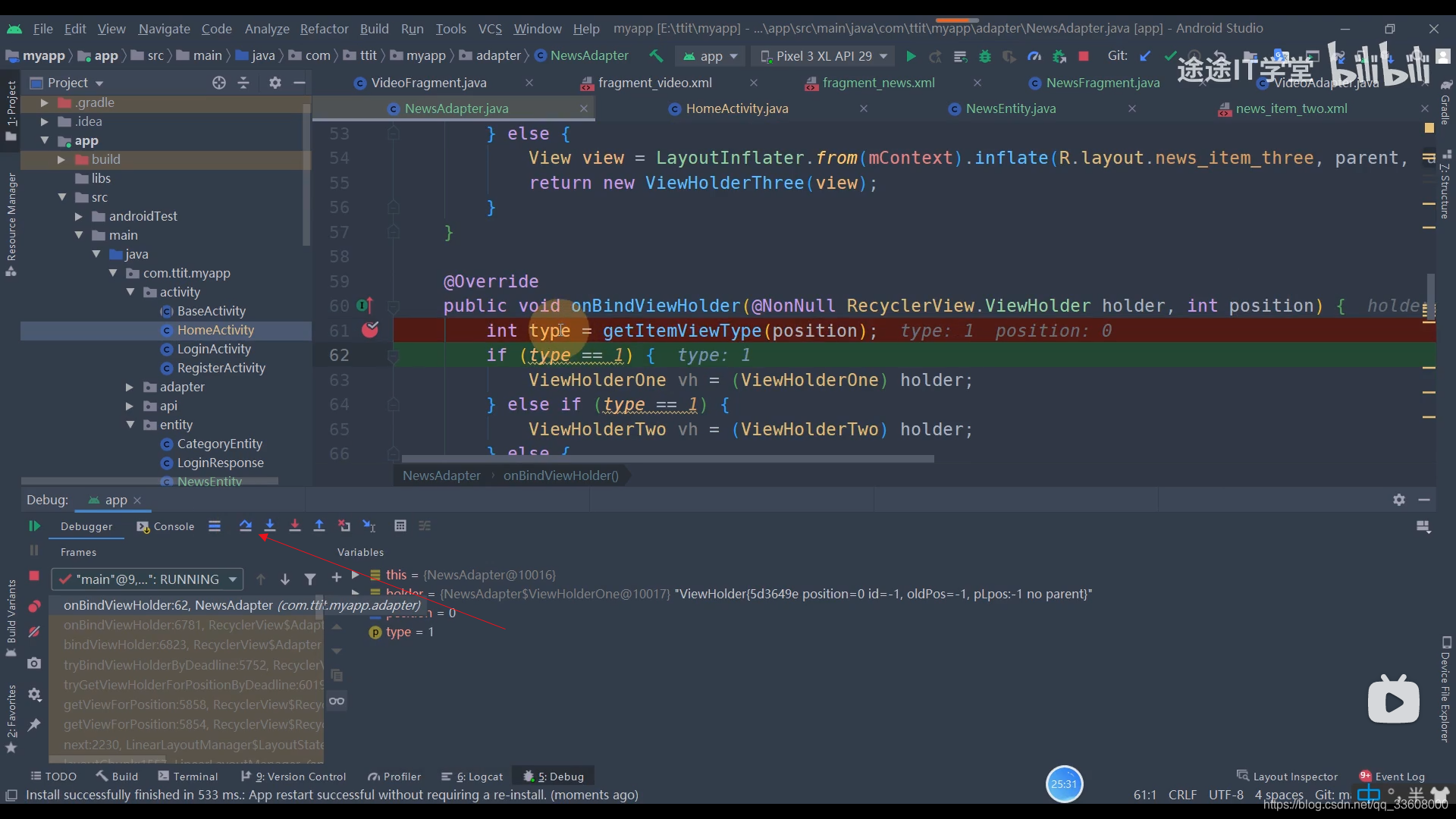Hide the Project panel minus icon
1456x819 pixels.
click(300, 83)
